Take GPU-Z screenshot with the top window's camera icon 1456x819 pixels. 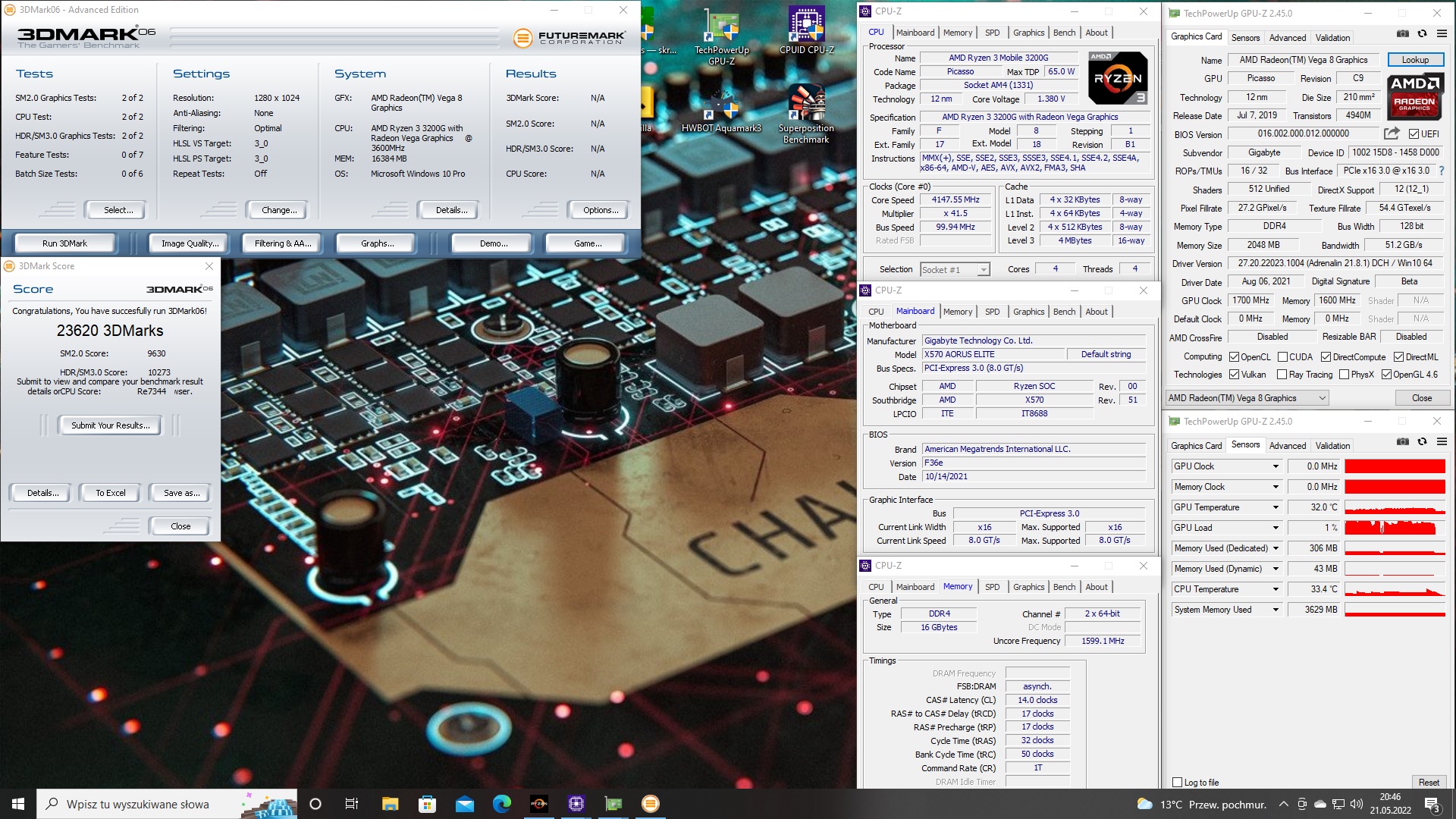click(1403, 34)
